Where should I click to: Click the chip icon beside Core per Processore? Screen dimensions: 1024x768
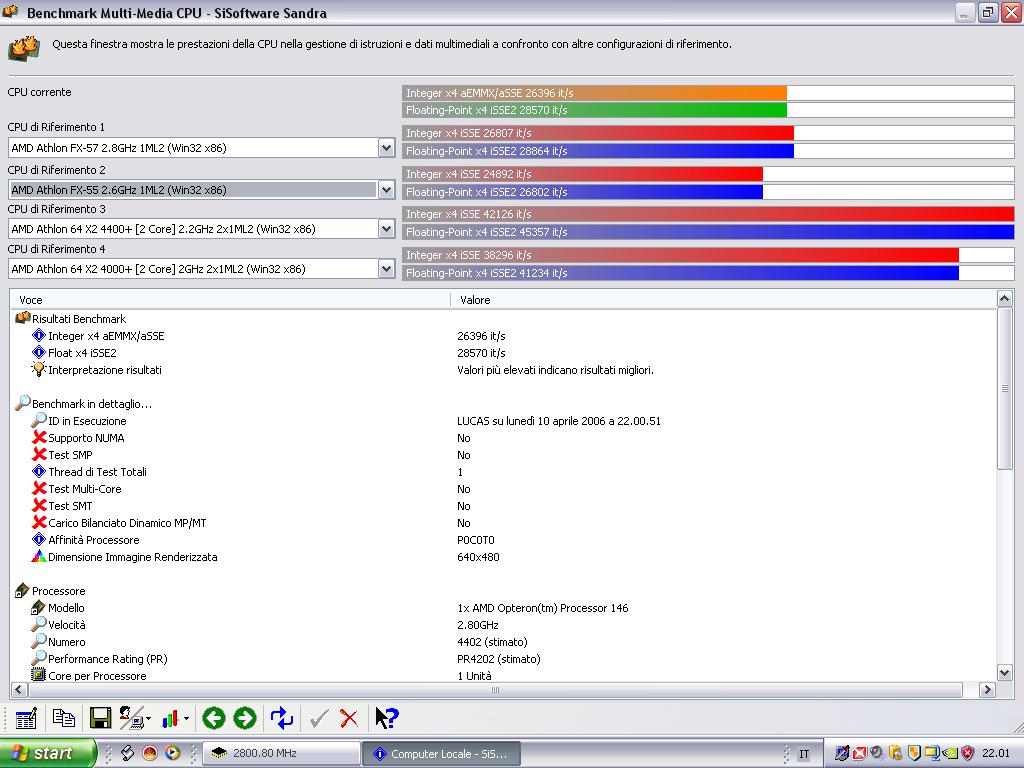[x=39, y=675]
